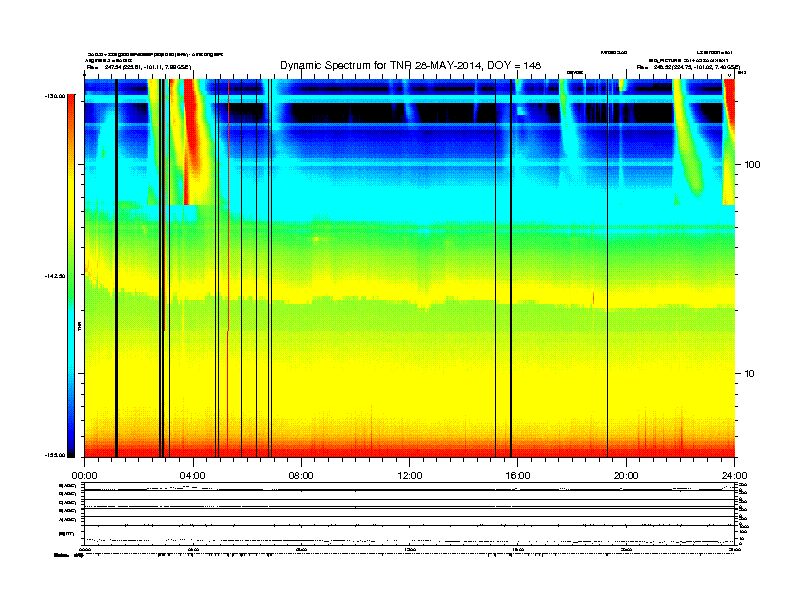Click the thick black vertical line after 01:00
792x612 pixels.
116,268
